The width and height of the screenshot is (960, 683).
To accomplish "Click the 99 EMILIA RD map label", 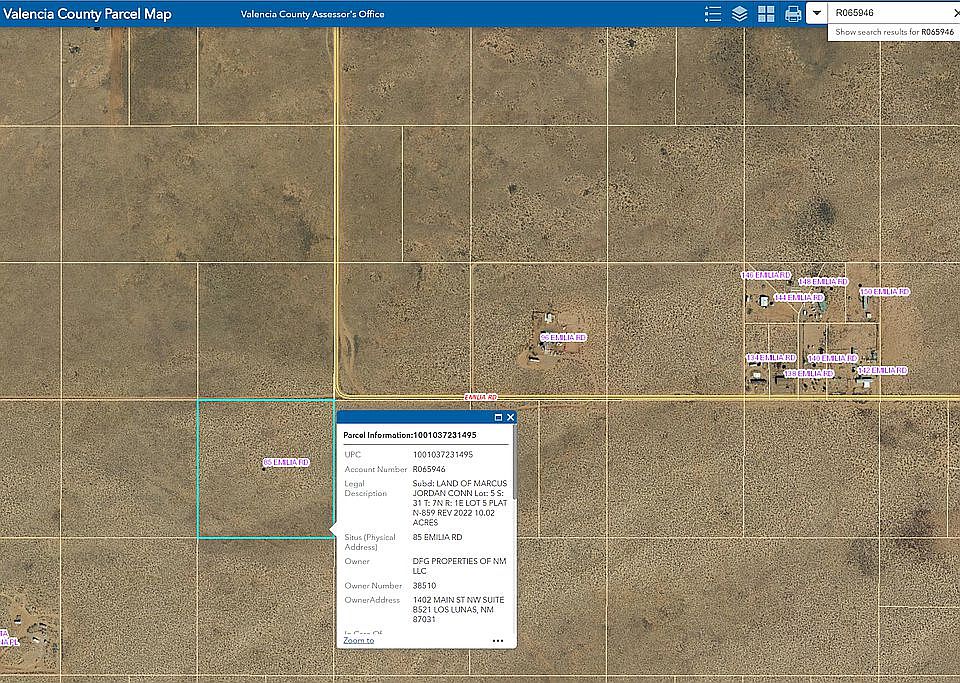I will [564, 338].
